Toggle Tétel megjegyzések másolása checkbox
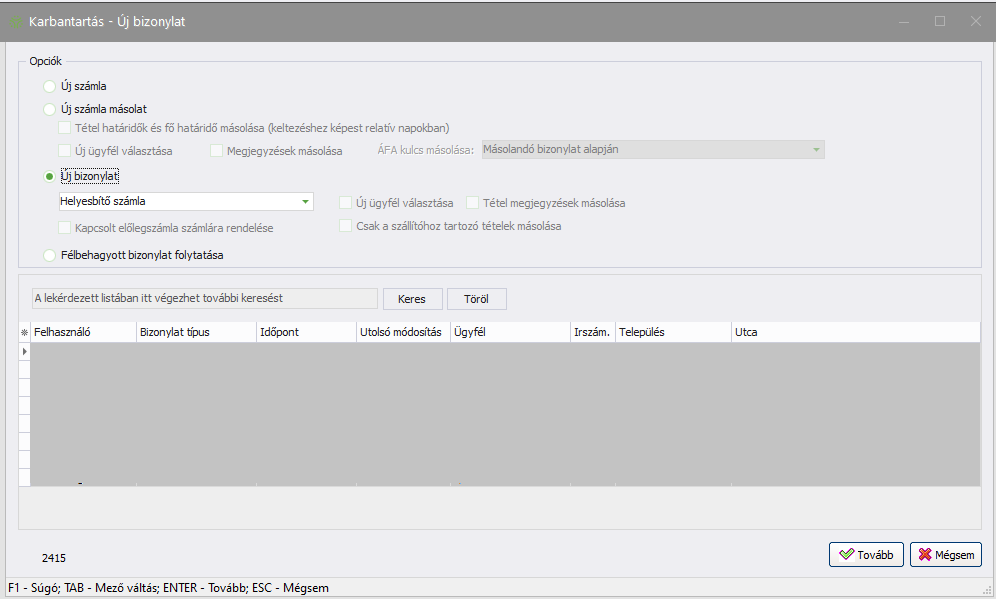The width and height of the screenshot is (996, 599). 473,203
